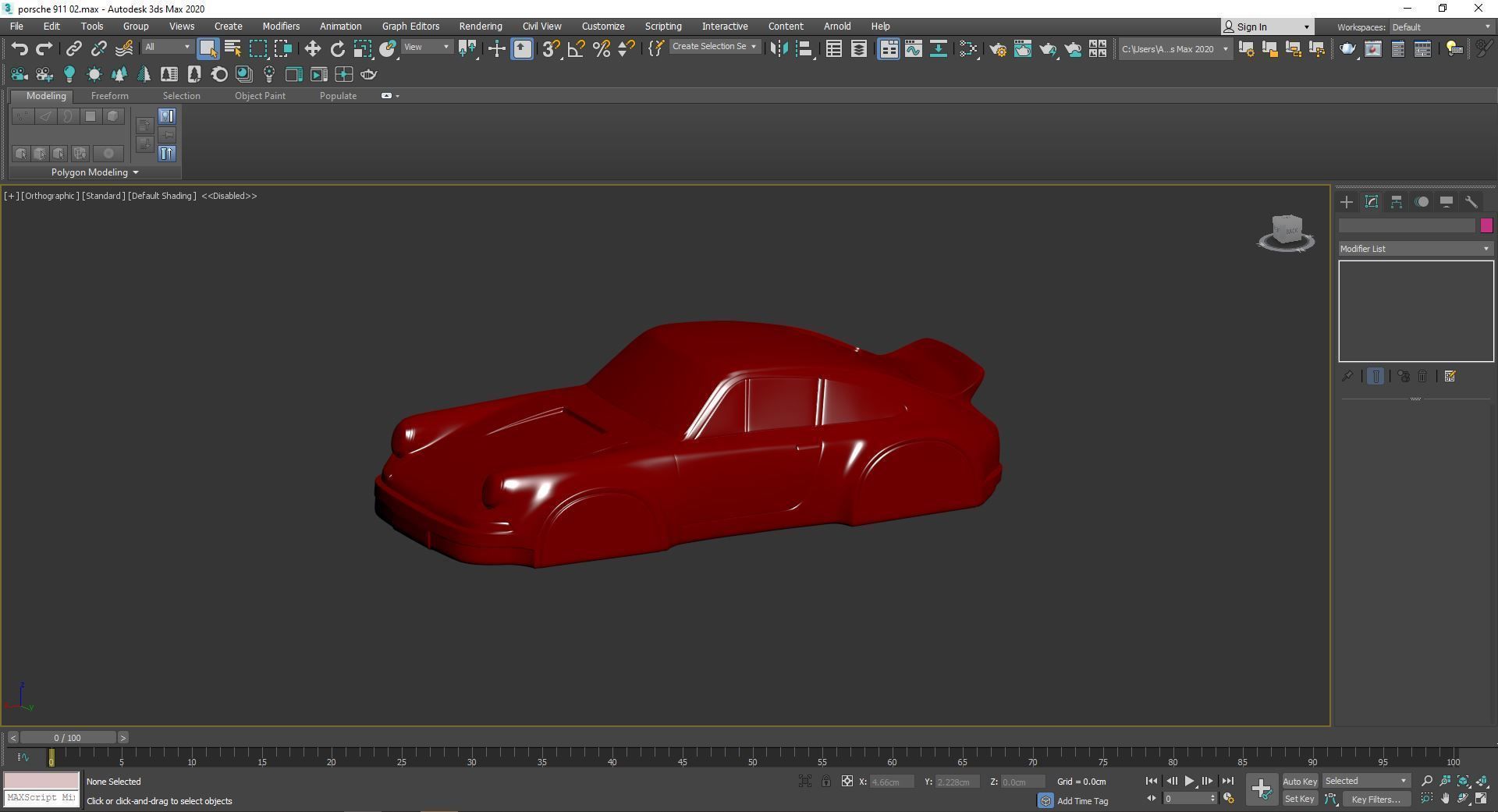
Task: Toggle Spinner Snap
Action: coord(626,48)
